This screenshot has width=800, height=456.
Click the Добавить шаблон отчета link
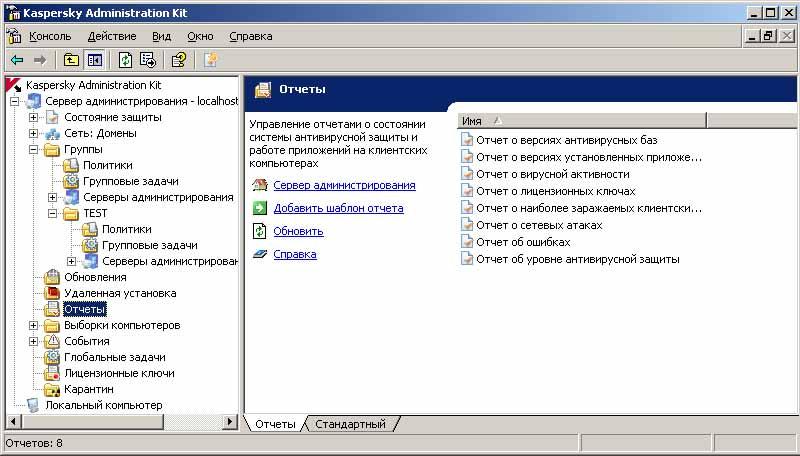(338, 208)
